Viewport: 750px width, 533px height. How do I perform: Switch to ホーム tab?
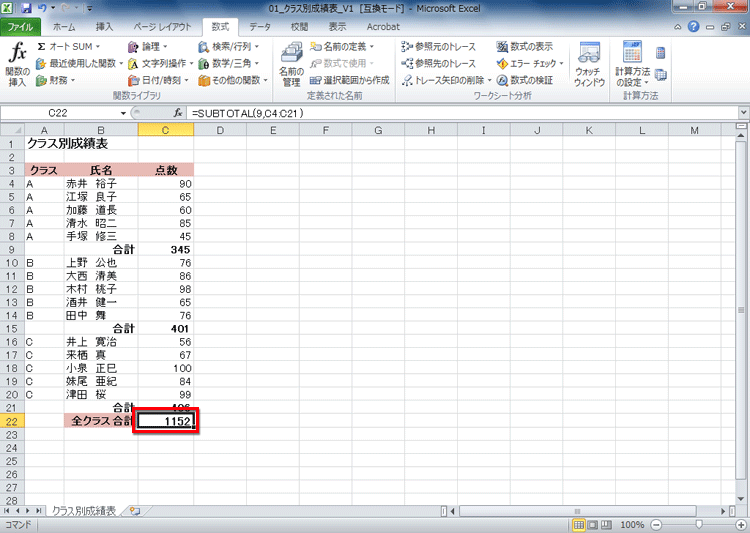tap(64, 27)
